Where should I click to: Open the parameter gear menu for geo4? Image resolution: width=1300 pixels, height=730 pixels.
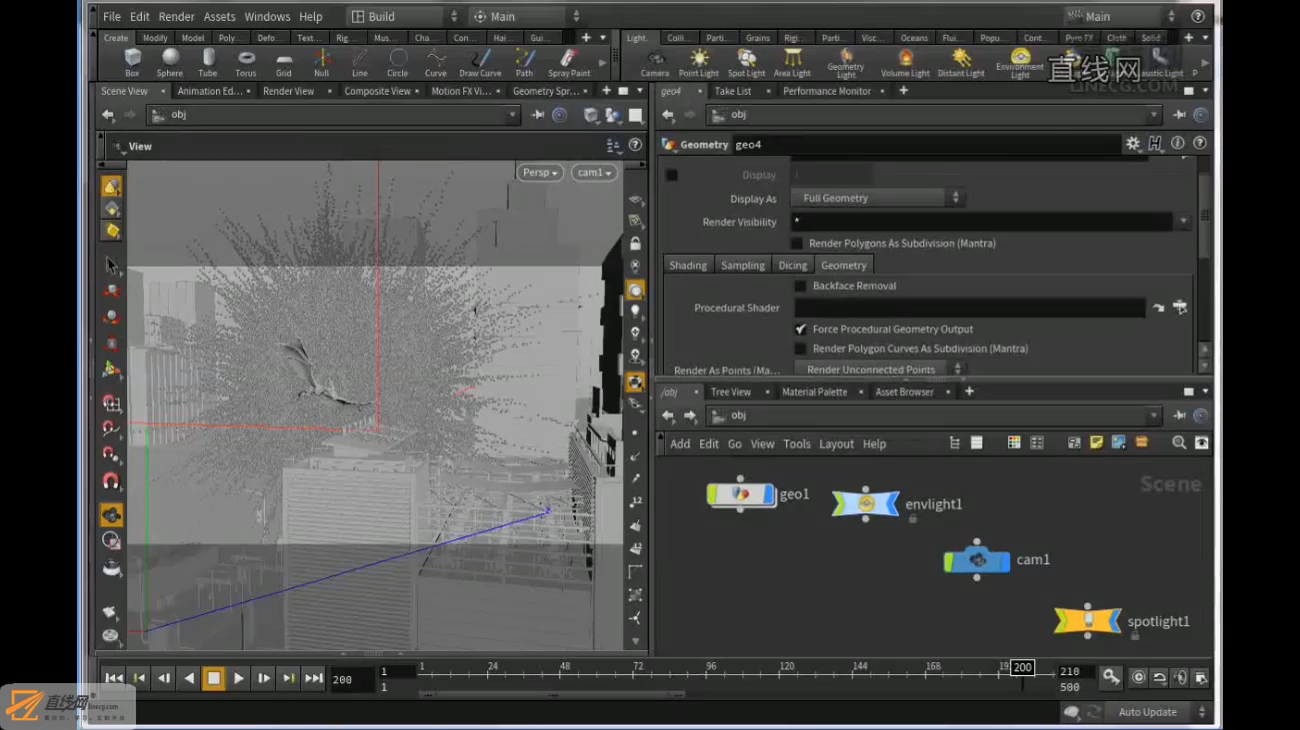1133,144
